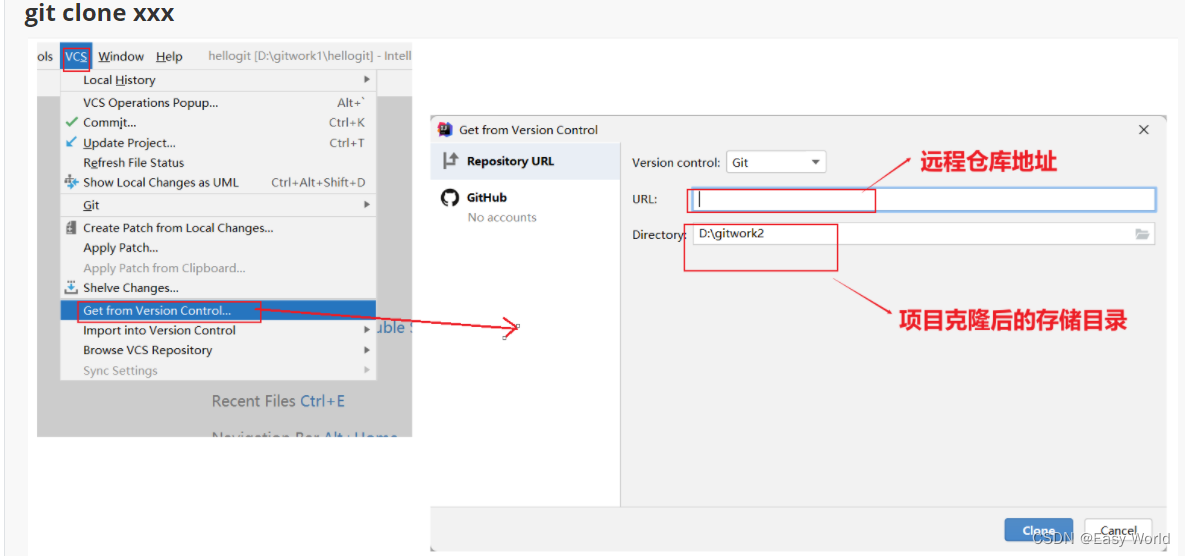Image resolution: width=1185 pixels, height=556 pixels.
Task: Click the blue Update Project arrow icon
Action: pos(72,142)
